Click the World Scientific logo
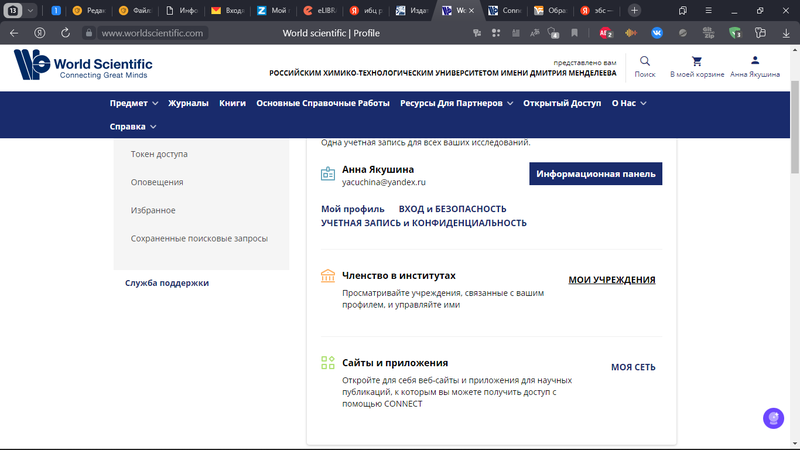 [83, 66]
